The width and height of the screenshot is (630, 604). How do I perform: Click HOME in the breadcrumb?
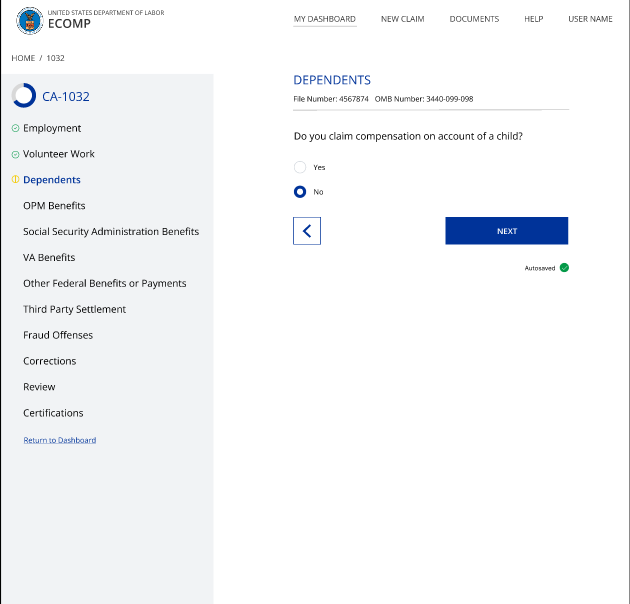click(23, 58)
